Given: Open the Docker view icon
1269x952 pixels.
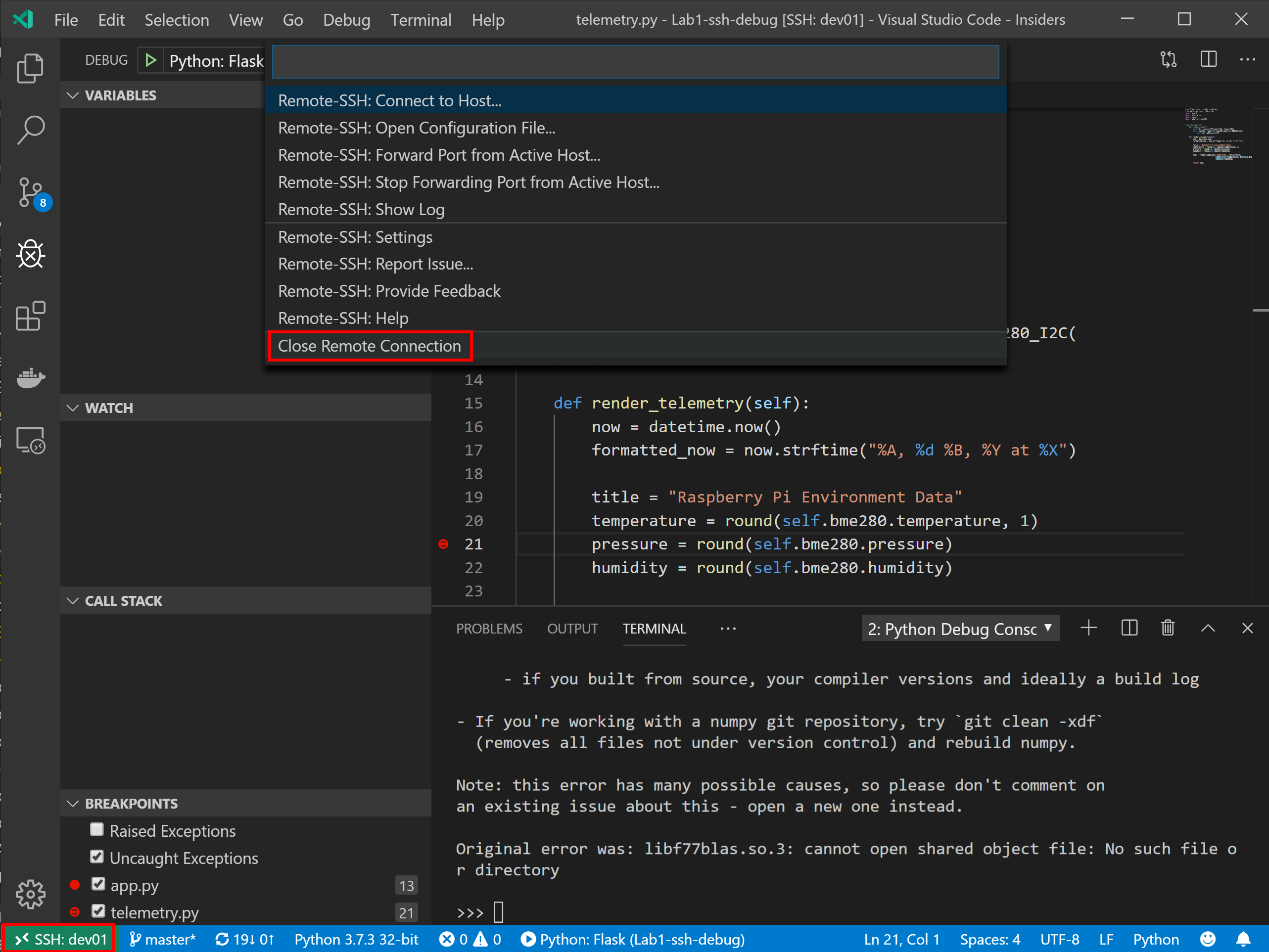Looking at the screenshot, I should (30, 378).
